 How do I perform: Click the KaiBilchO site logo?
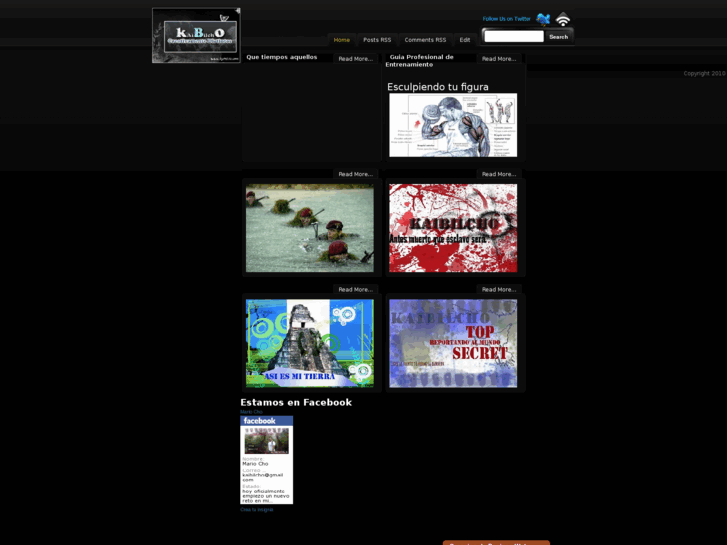(x=196, y=35)
